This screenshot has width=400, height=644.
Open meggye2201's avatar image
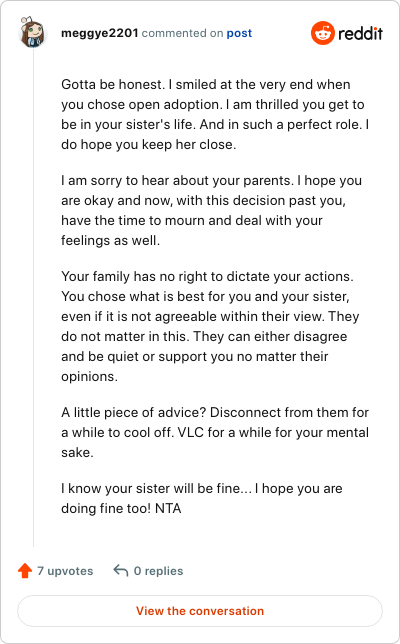click(x=32, y=32)
